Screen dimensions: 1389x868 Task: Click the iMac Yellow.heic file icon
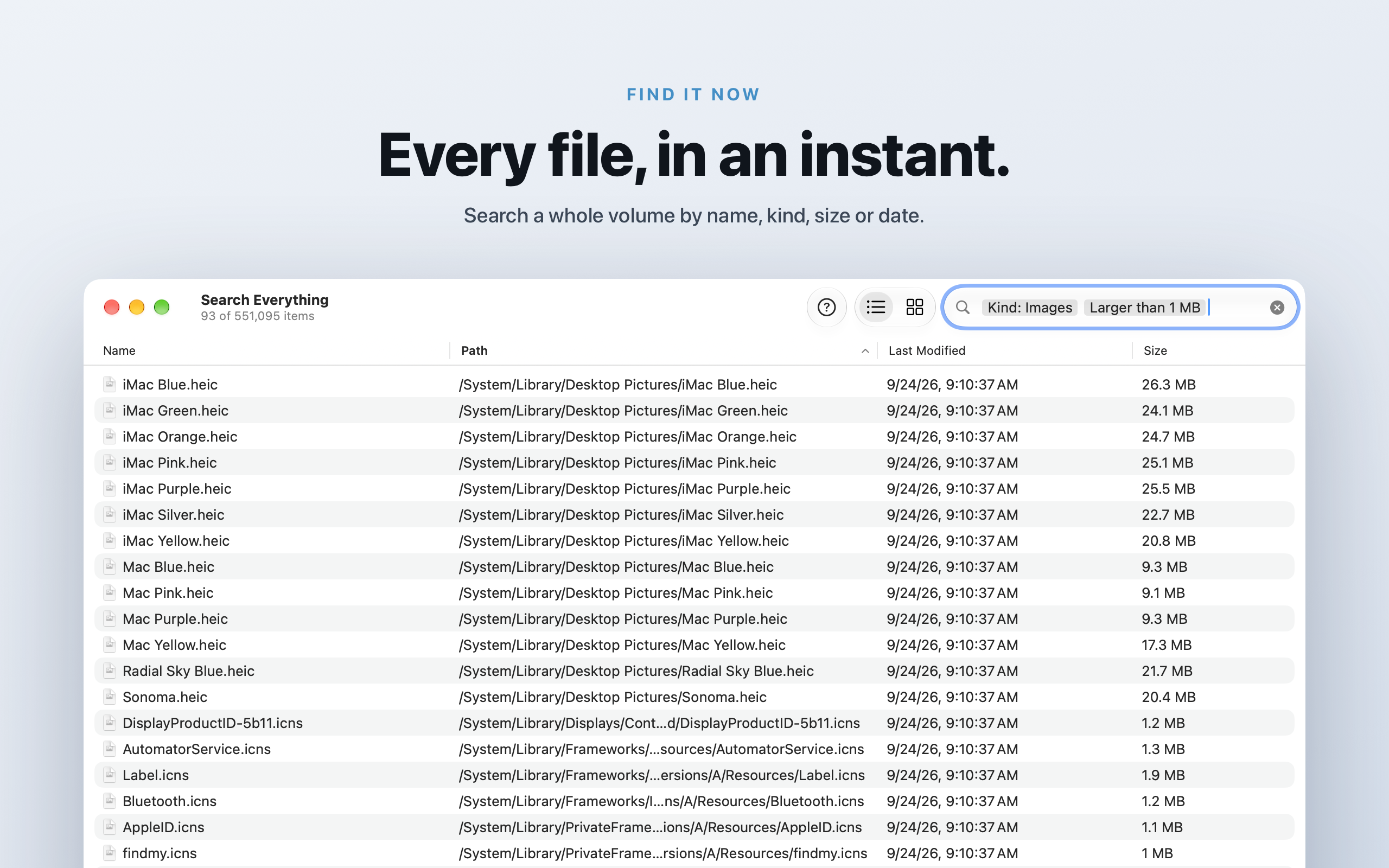pos(110,540)
